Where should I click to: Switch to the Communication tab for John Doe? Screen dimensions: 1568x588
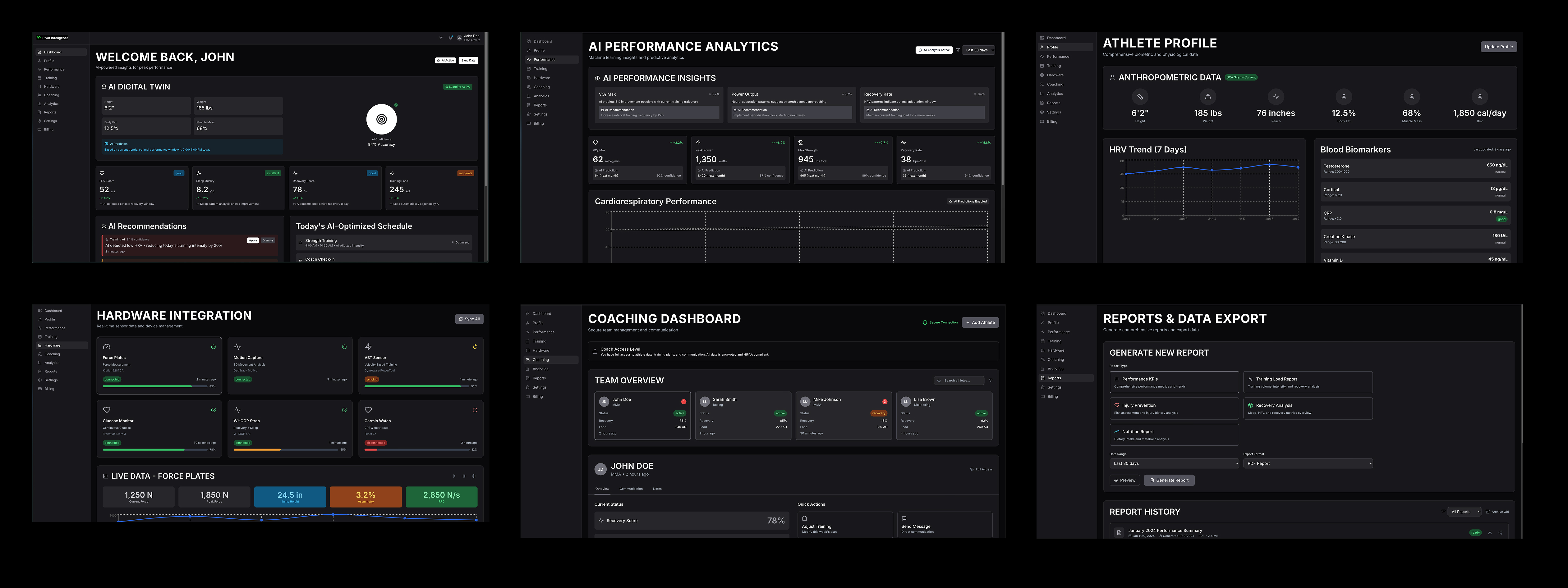pyautogui.click(x=631, y=489)
